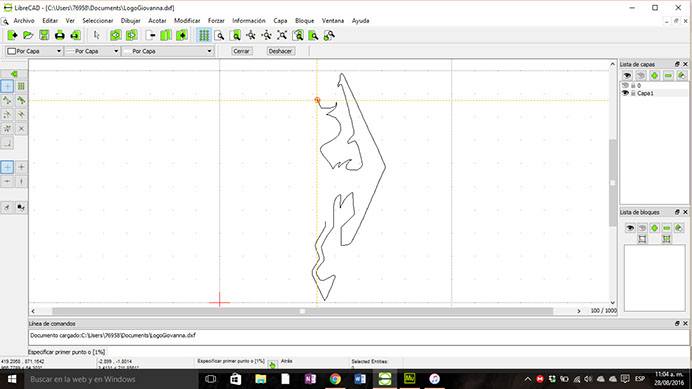
Task: Open the Ayuda menu
Action: tap(361, 21)
